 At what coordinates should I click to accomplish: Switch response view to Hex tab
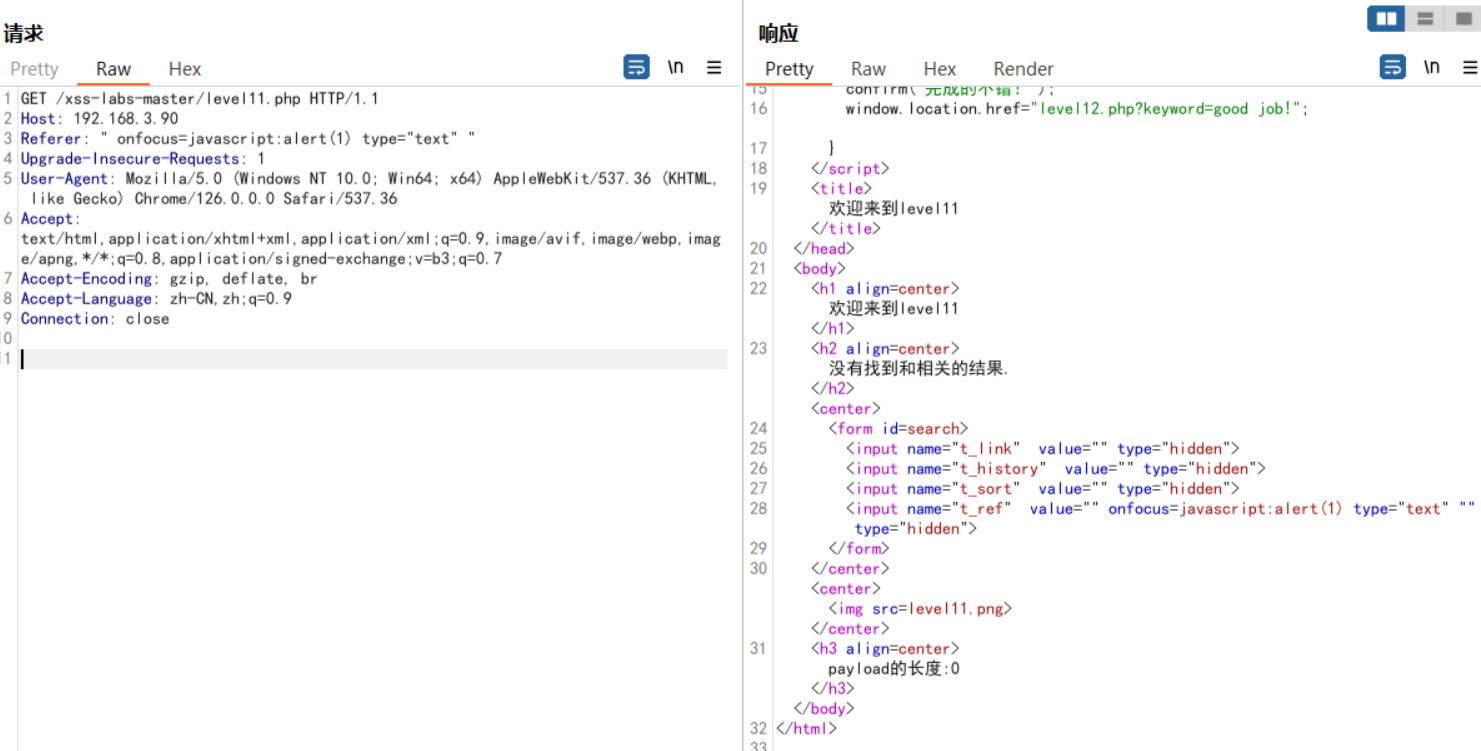(x=940, y=69)
